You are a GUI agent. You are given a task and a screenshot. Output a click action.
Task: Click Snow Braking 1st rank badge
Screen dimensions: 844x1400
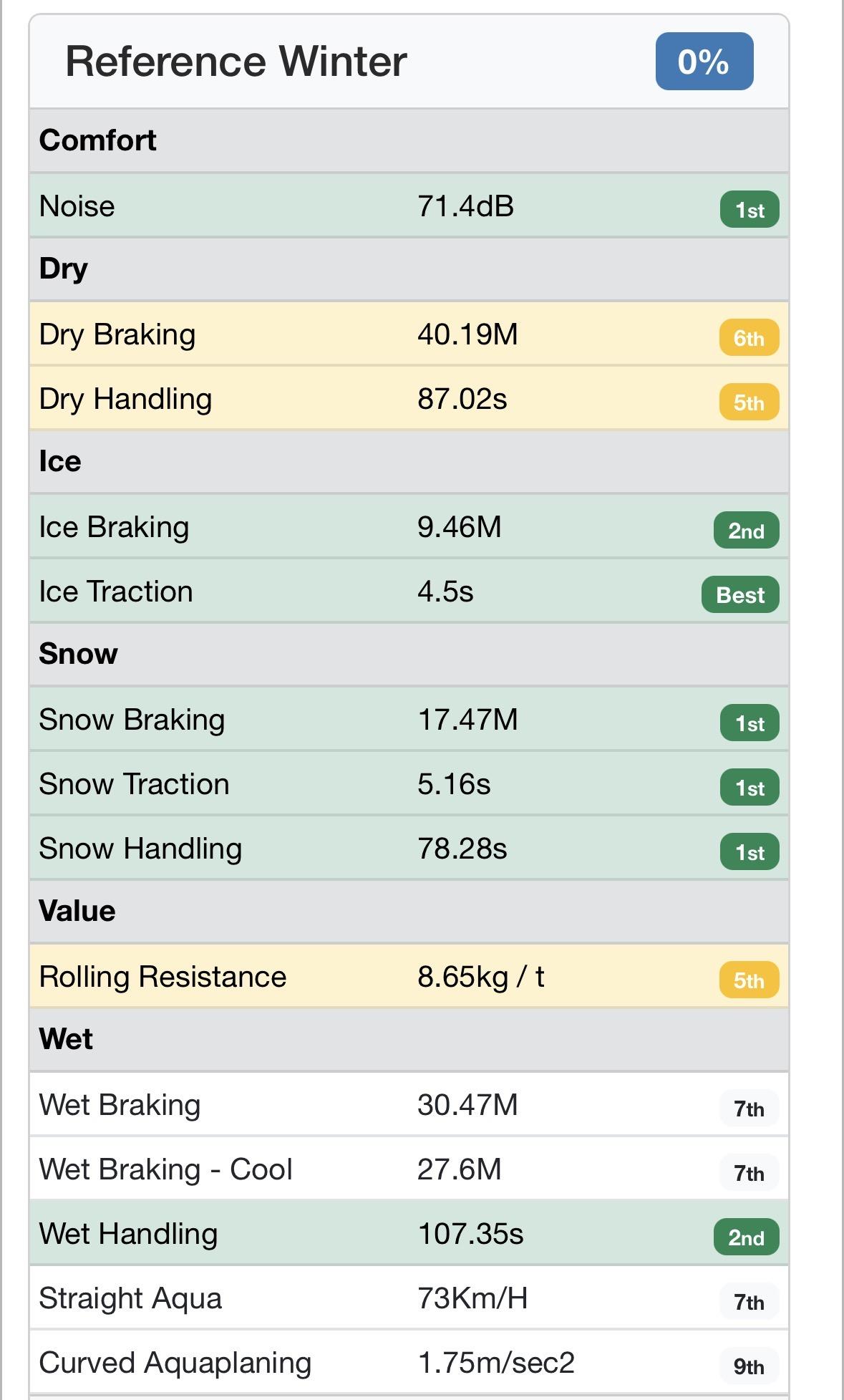coord(749,723)
